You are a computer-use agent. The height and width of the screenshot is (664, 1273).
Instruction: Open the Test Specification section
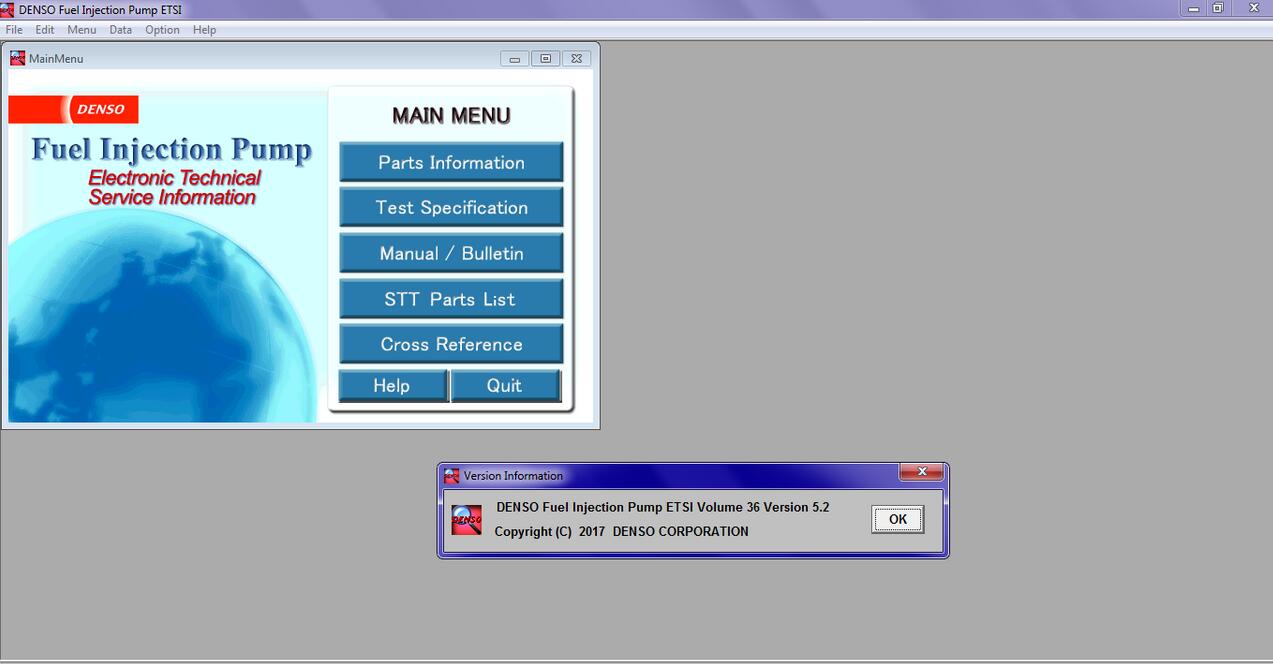pos(451,207)
